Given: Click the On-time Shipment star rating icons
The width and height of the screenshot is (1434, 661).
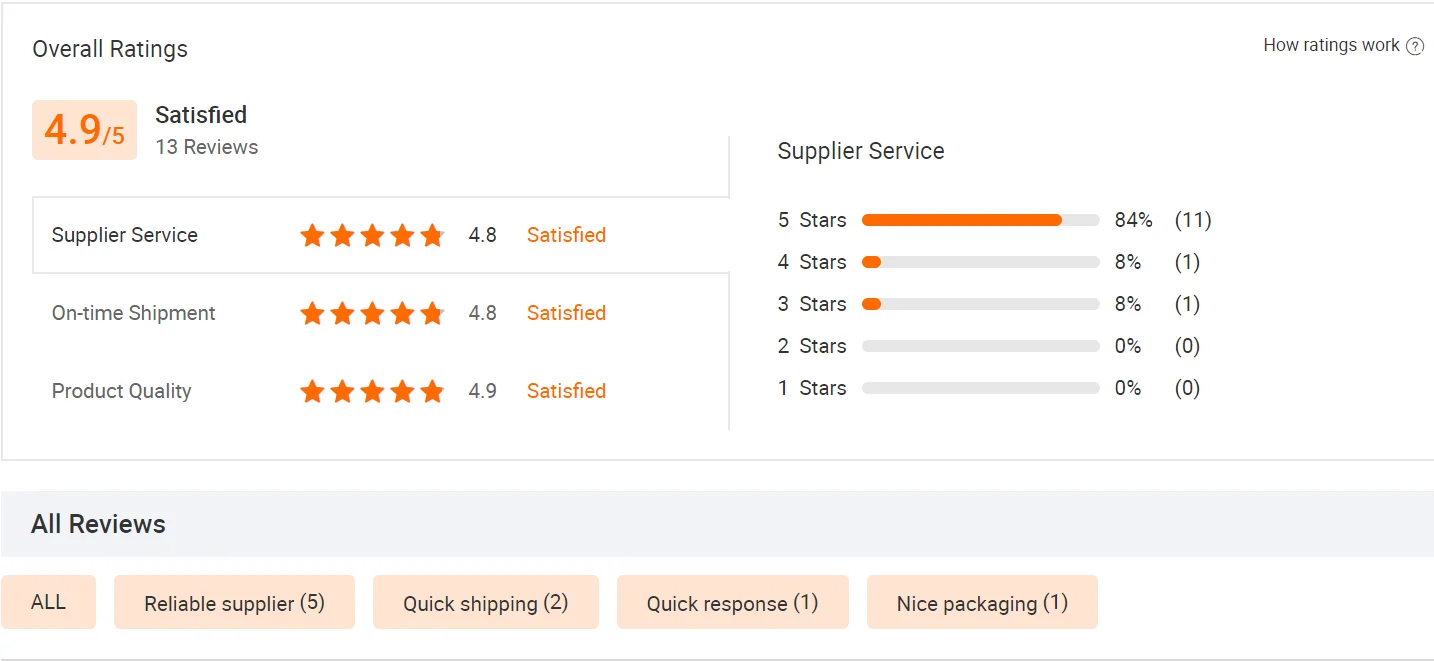Looking at the screenshot, I should click(372, 314).
